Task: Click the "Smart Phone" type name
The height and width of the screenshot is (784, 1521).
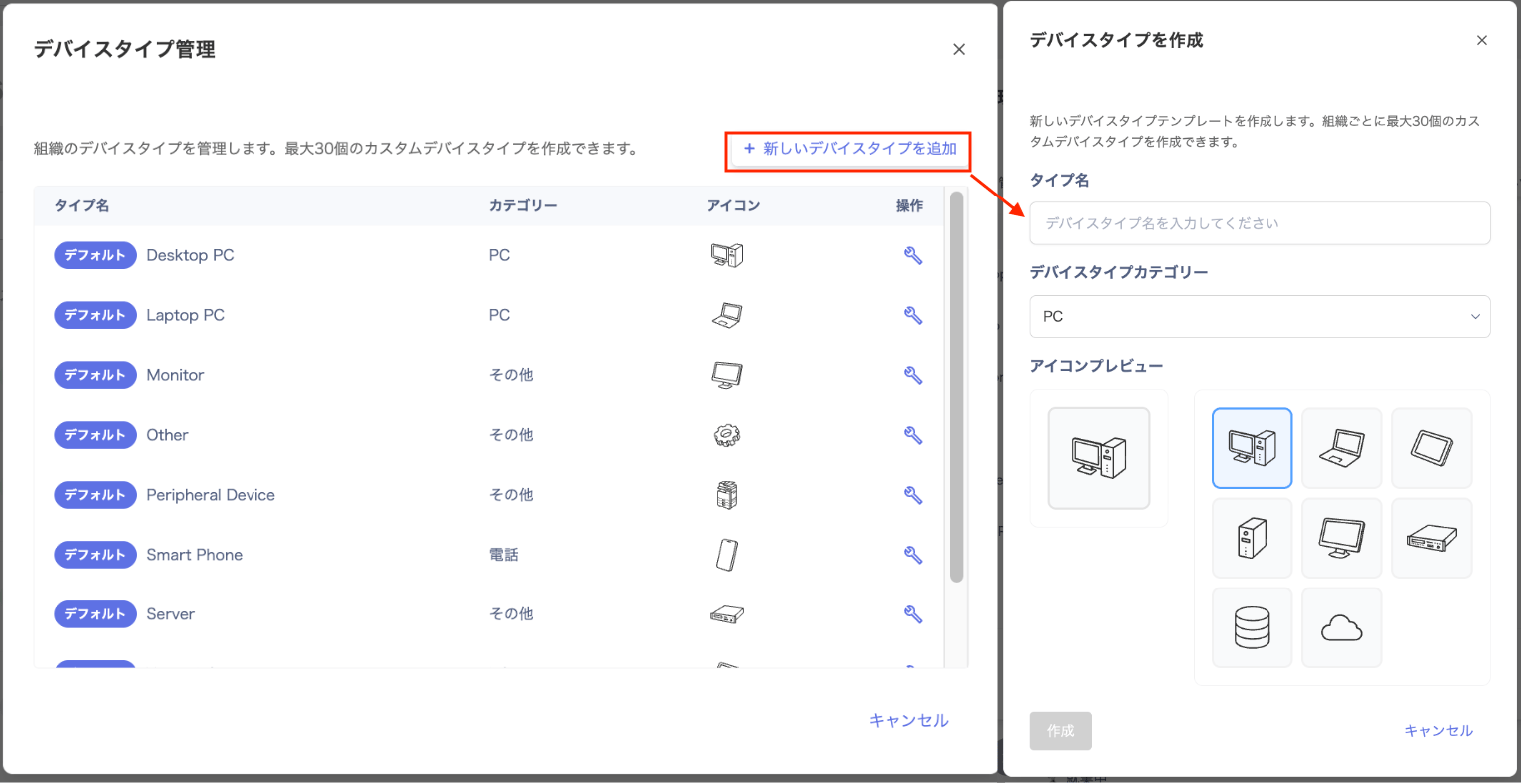Action: click(195, 555)
